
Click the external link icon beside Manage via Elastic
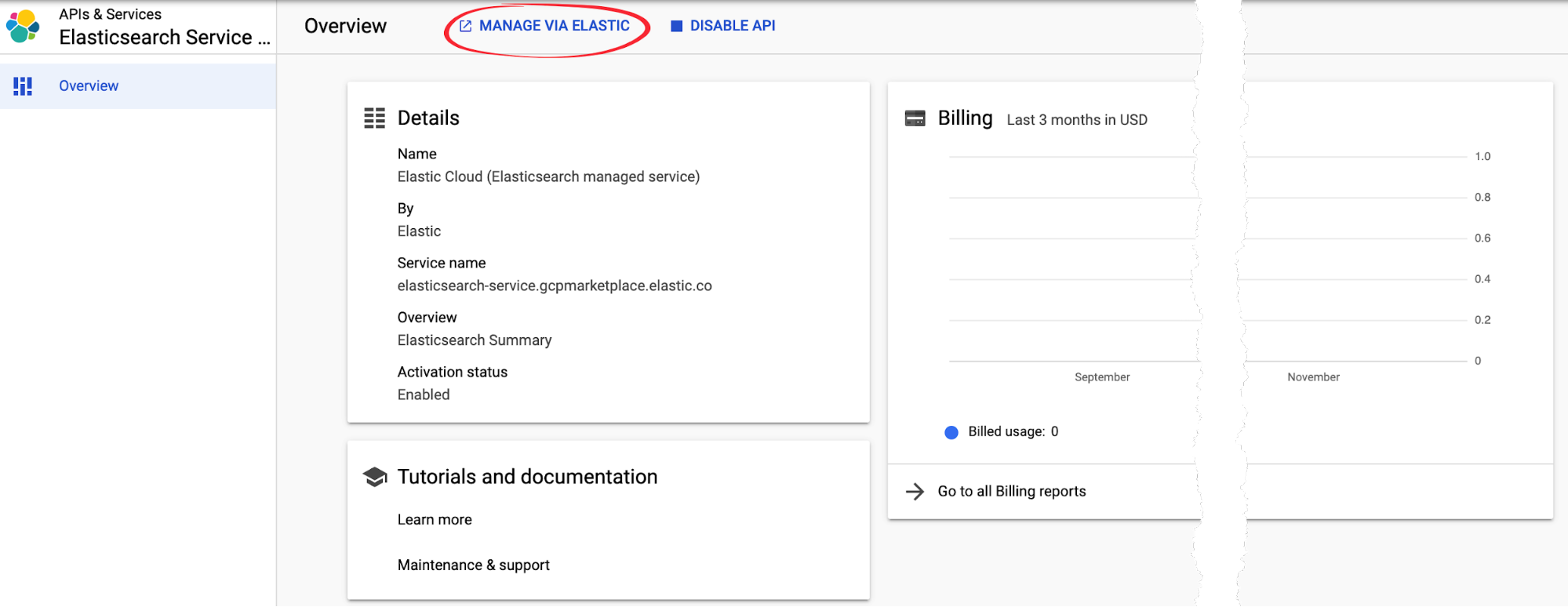tap(465, 26)
